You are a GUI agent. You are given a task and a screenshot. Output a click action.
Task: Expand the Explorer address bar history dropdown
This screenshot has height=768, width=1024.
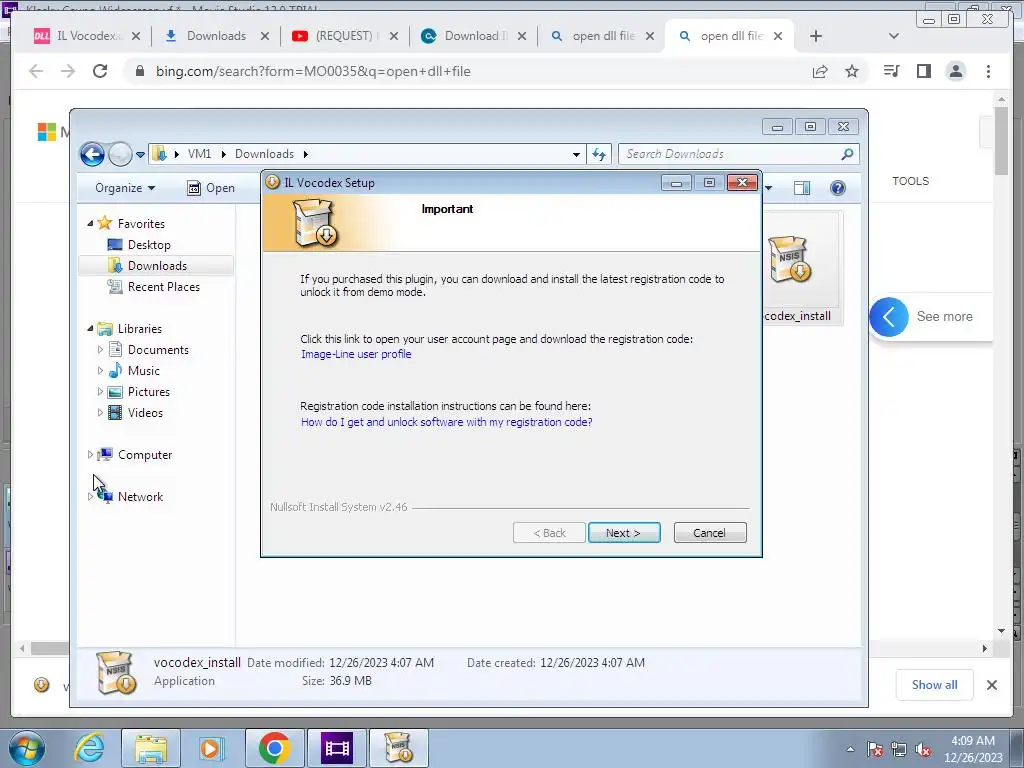(x=576, y=155)
